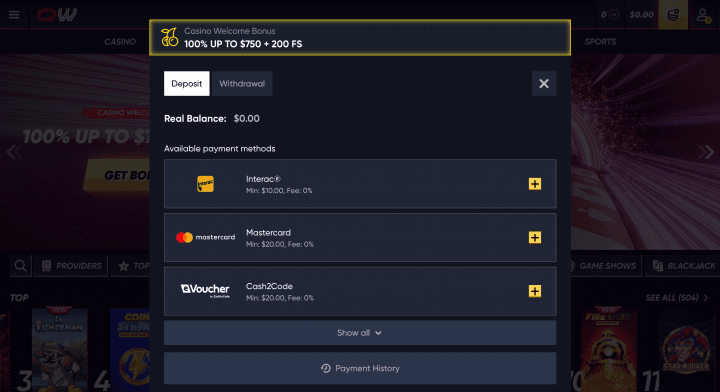
Task: Open the user profile icon
Action: coord(703,15)
